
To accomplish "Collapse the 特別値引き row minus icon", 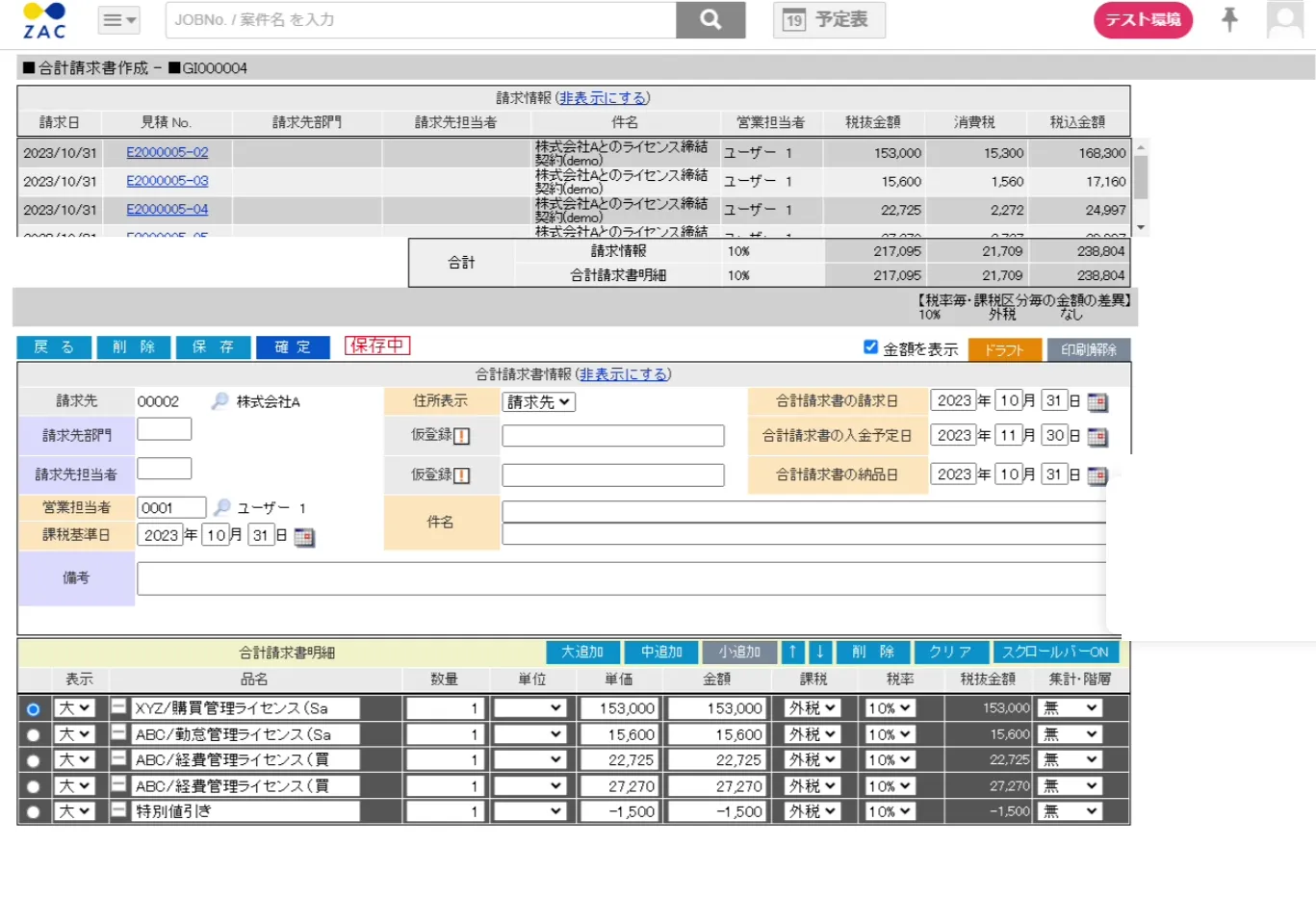I will pyautogui.click(x=118, y=810).
